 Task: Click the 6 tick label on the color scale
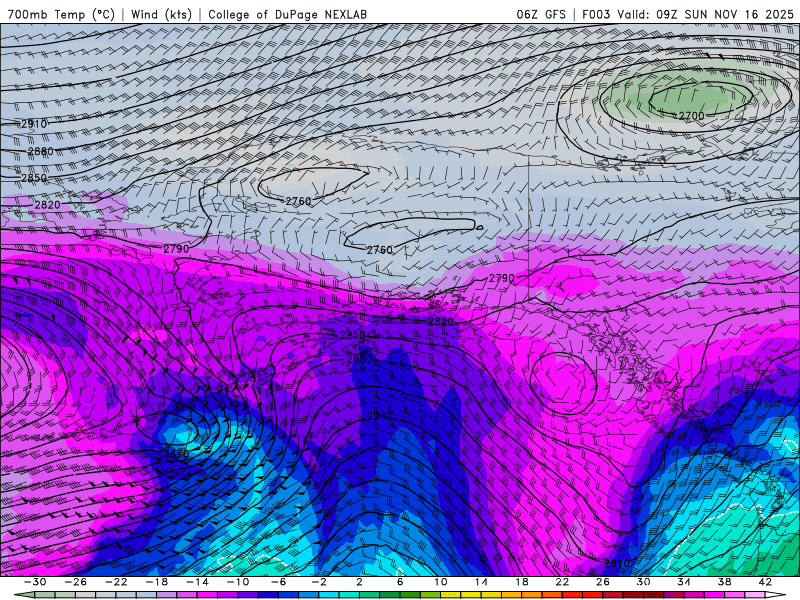[399, 582]
